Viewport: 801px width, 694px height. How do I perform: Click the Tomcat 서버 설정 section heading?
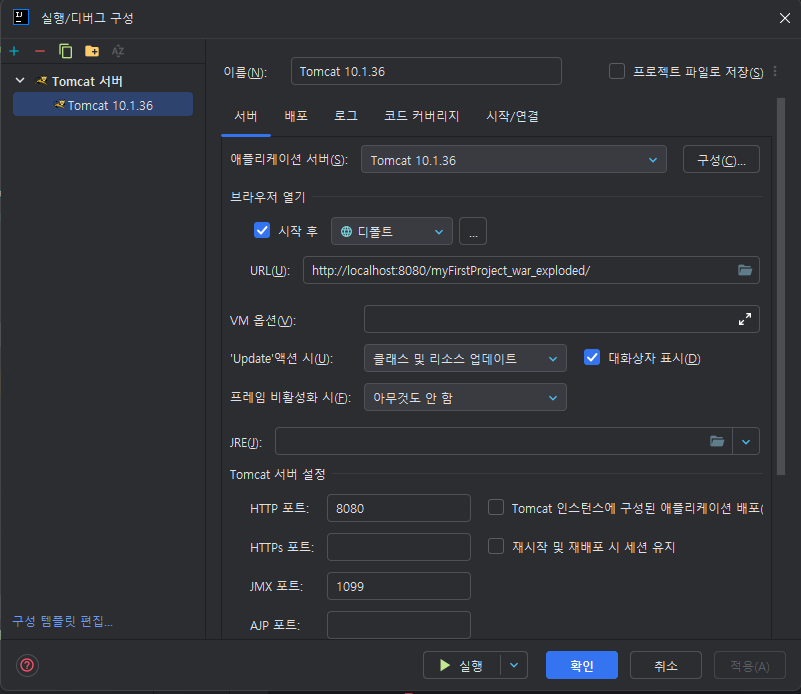pos(277,474)
